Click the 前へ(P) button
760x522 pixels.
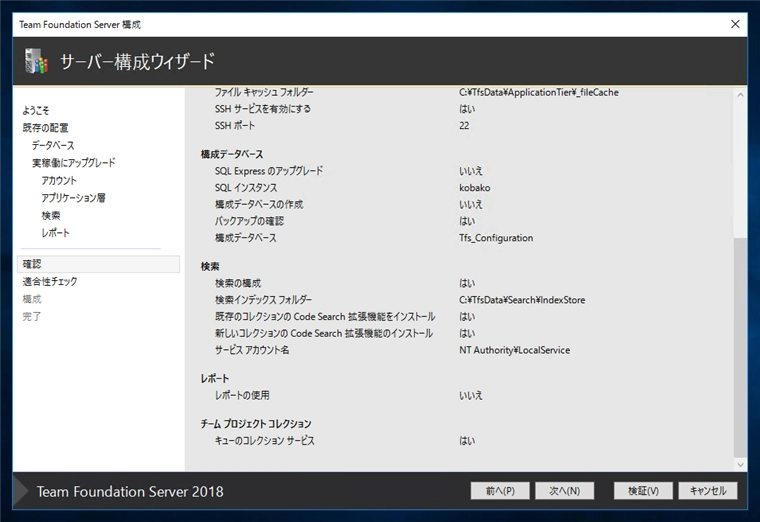click(500, 490)
